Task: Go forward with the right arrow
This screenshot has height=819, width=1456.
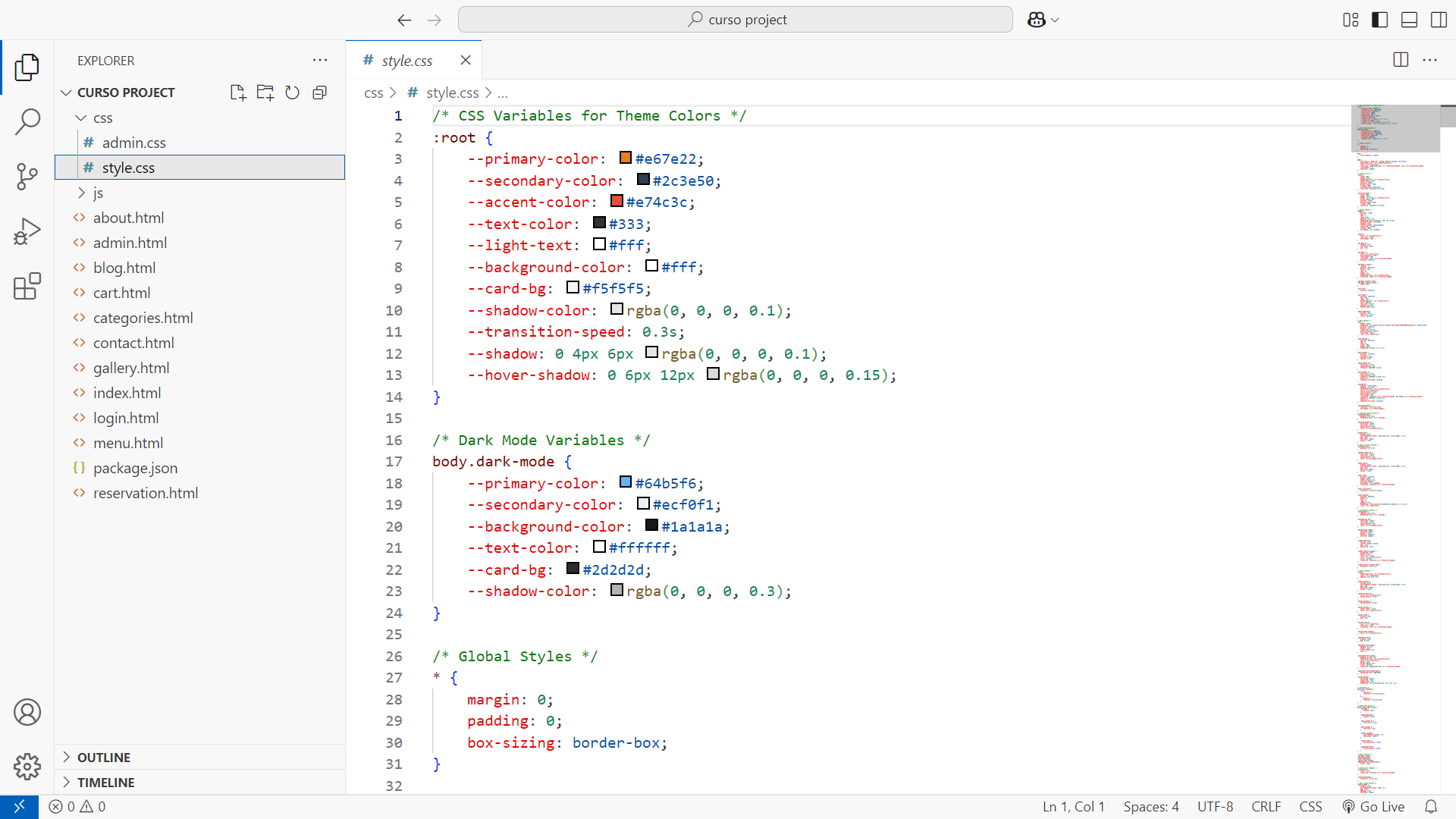Action: [435, 20]
